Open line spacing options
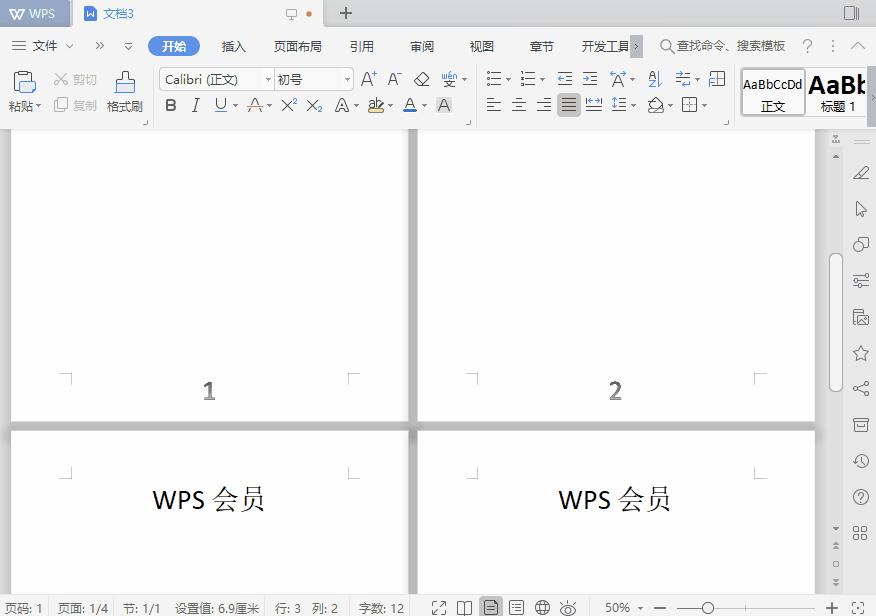Viewport: 876px width, 616px height. (x=619, y=104)
